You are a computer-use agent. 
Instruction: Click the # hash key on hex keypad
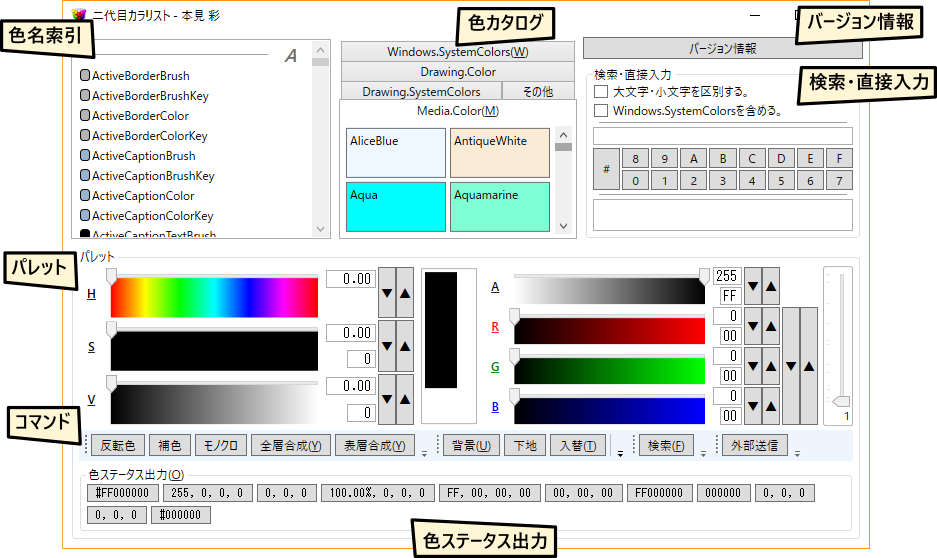pos(606,169)
